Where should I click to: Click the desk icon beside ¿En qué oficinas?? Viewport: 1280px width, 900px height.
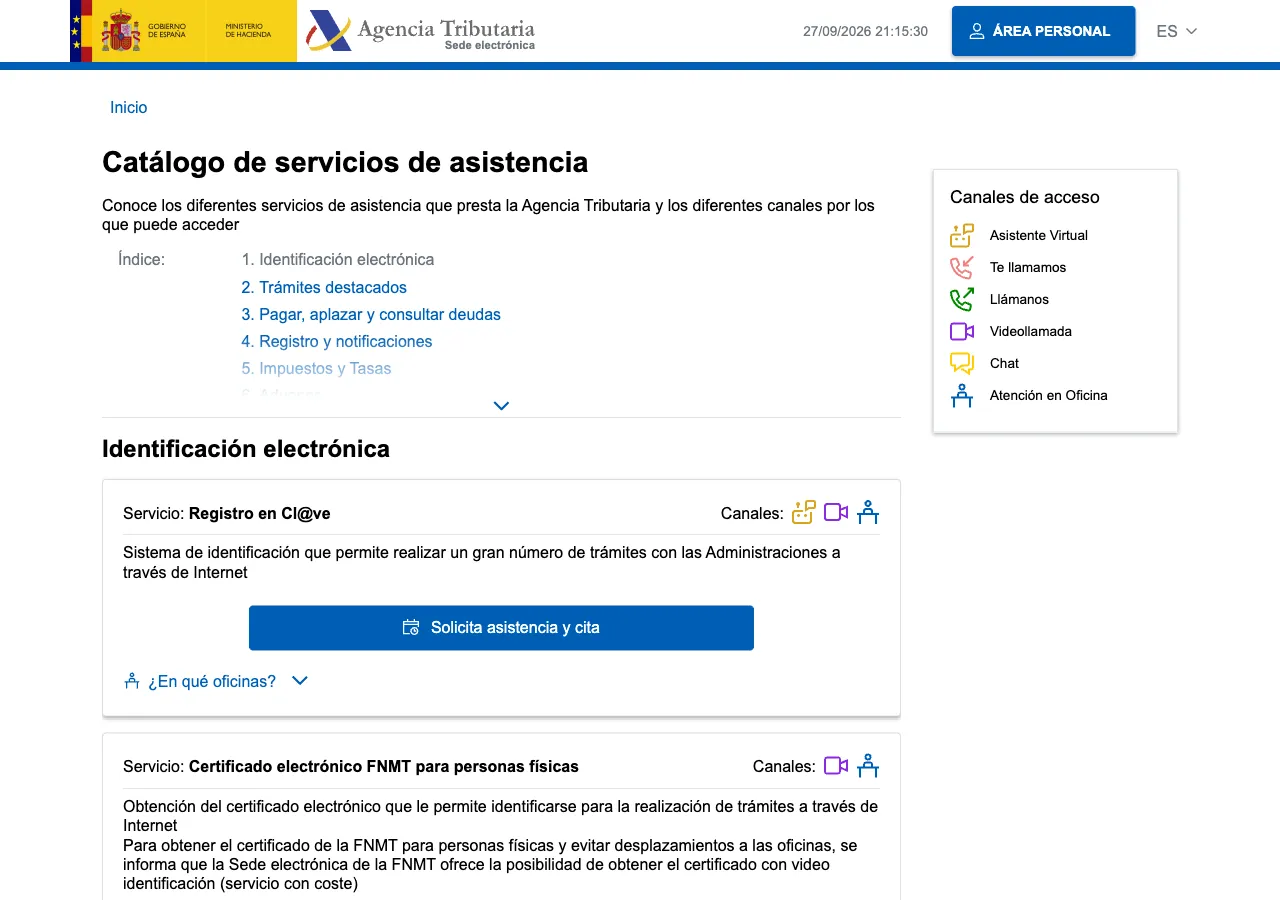[x=131, y=681]
